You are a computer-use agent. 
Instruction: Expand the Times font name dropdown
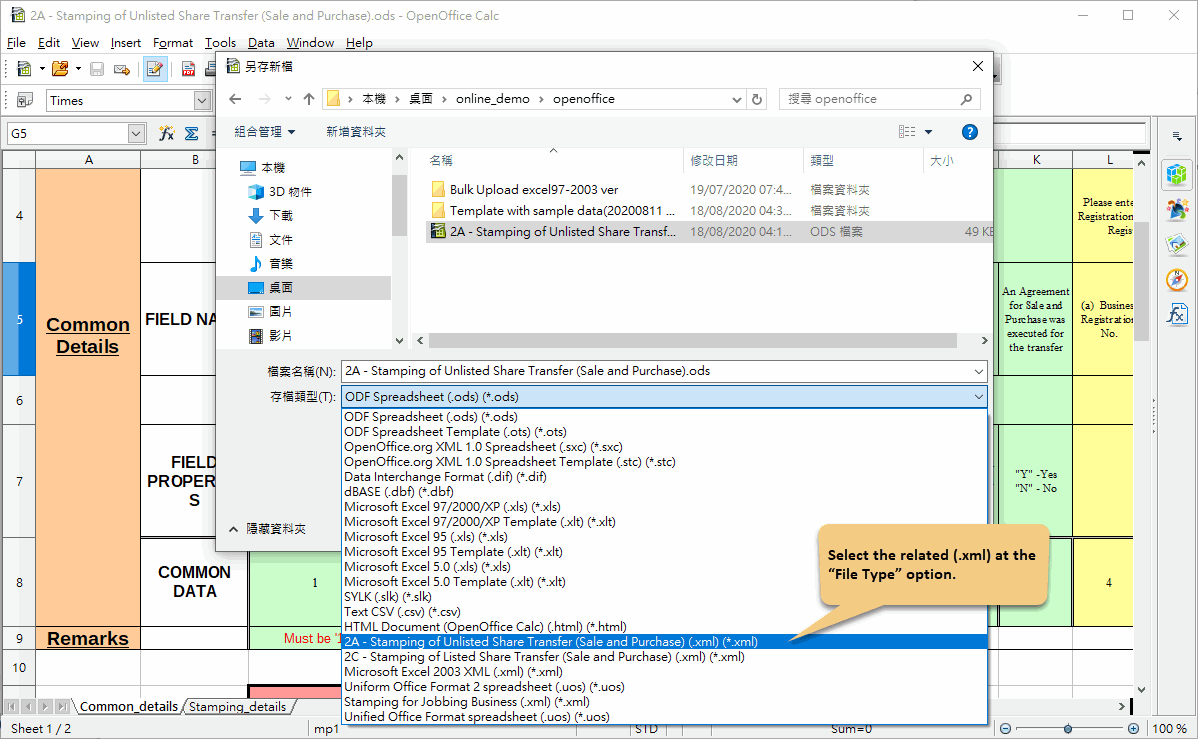pyautogui.click(x=202, y=100)
